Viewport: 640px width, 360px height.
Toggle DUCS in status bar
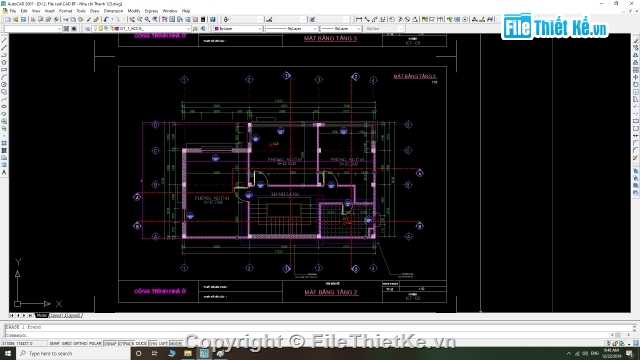tap(141, 344)
